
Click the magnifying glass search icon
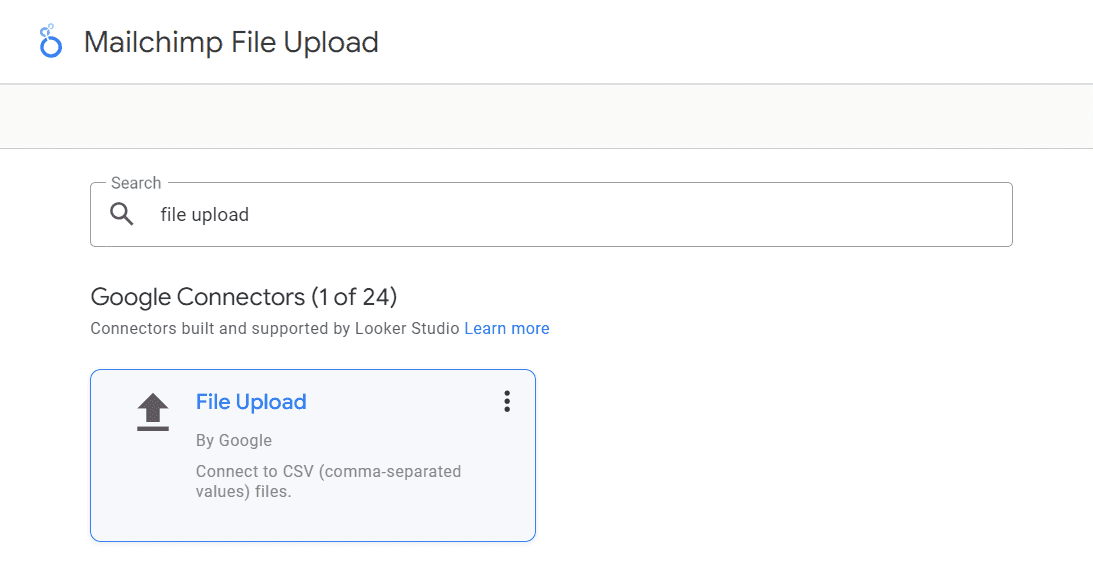tap(122, 214)
